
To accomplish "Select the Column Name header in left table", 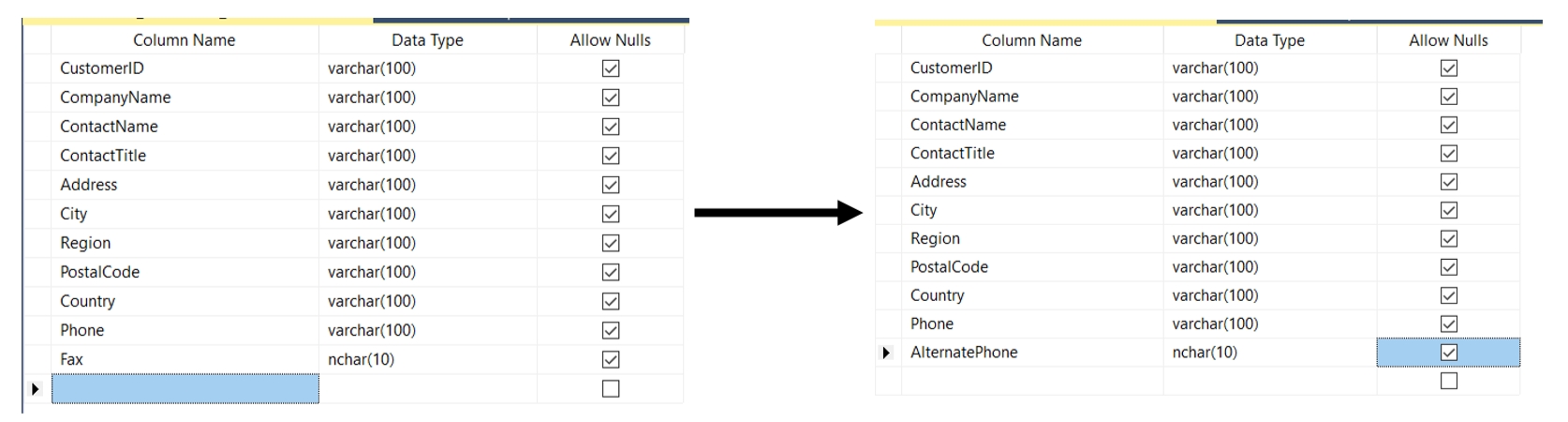I will [x=185, y=40].
